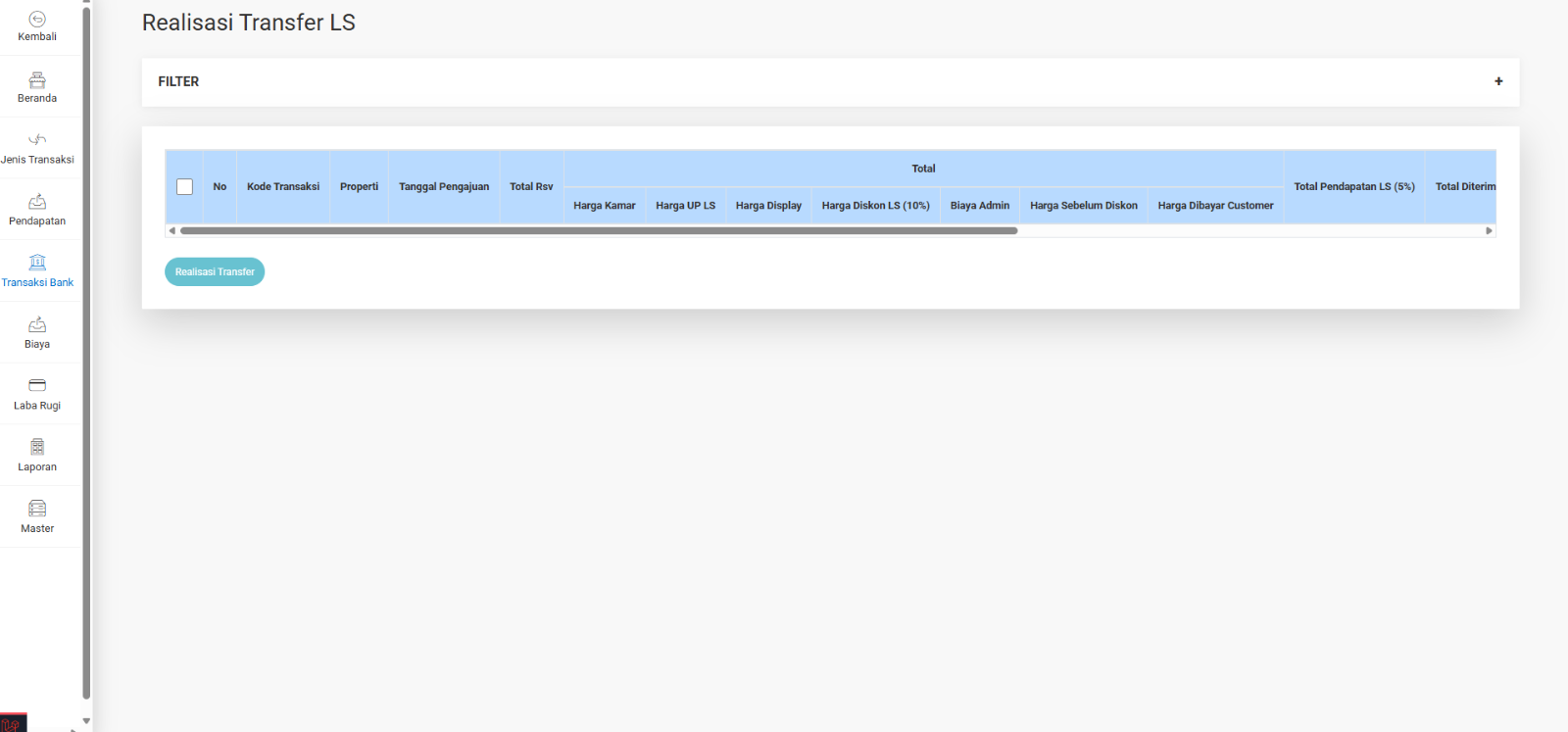Open the Beranda home icon
Image resolution: width=1568 pixels, height=732 pixels.
point(37,80)
